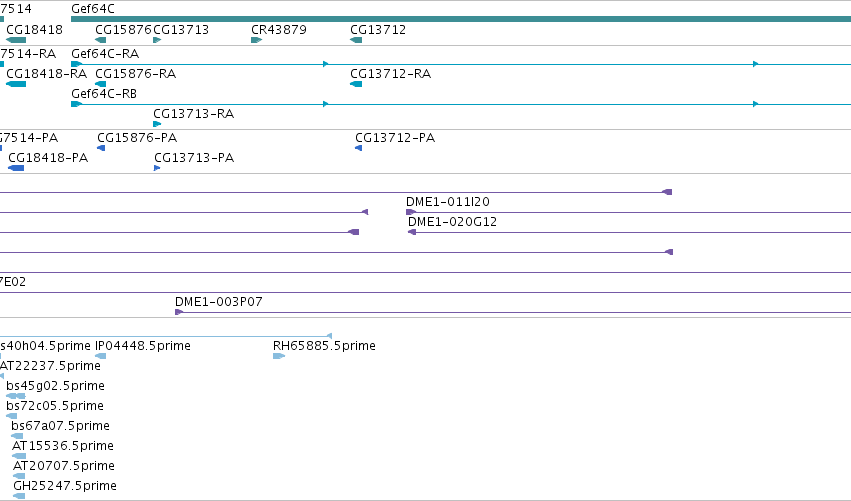
Task: Select the CG13713-RA transcript label
Action: click(x=194, y=114)
